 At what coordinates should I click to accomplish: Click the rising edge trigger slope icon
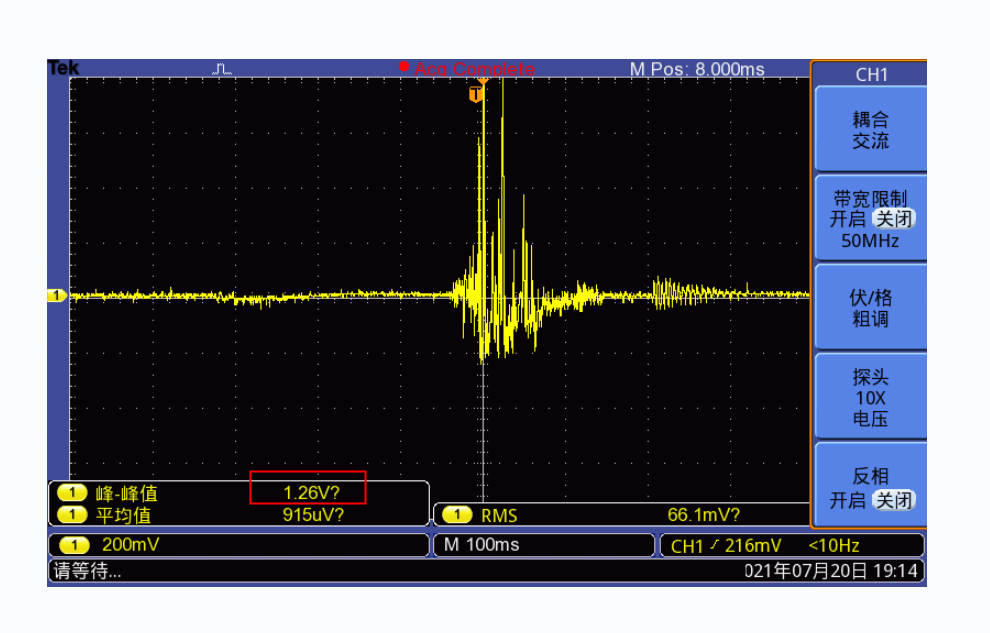point(714,544)
